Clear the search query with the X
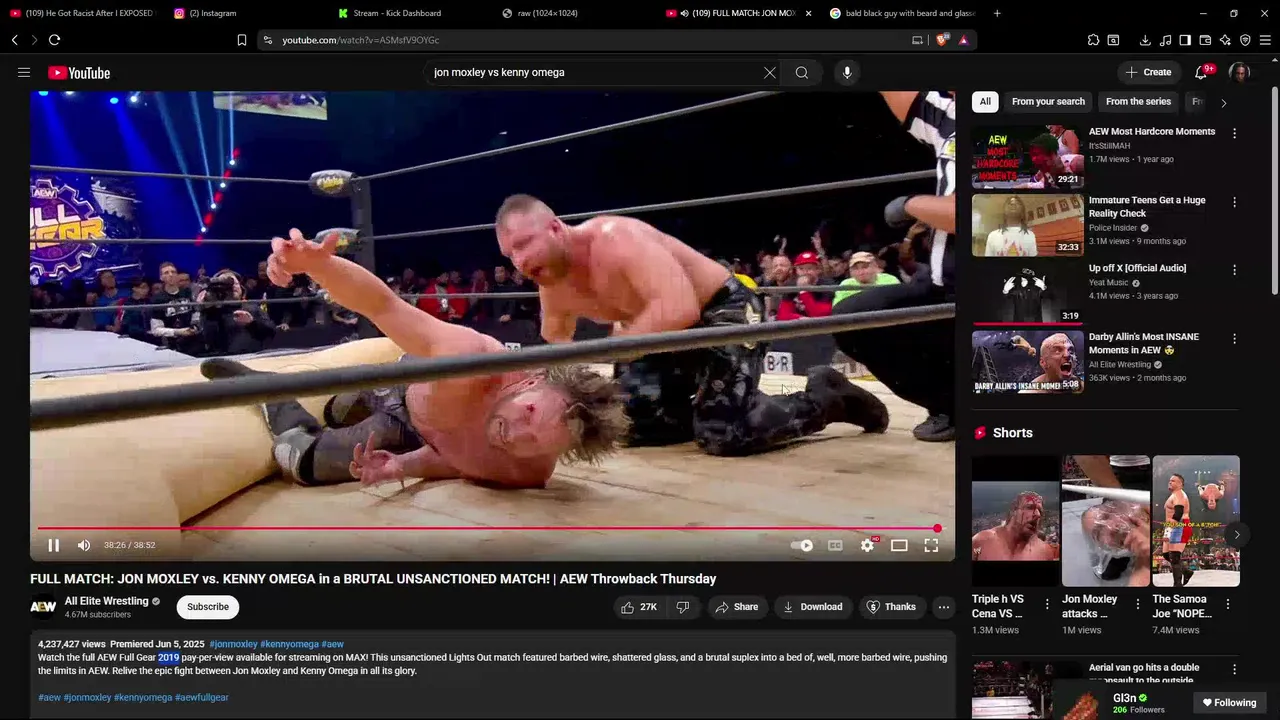1280x720 pixels. click(770, 72)
